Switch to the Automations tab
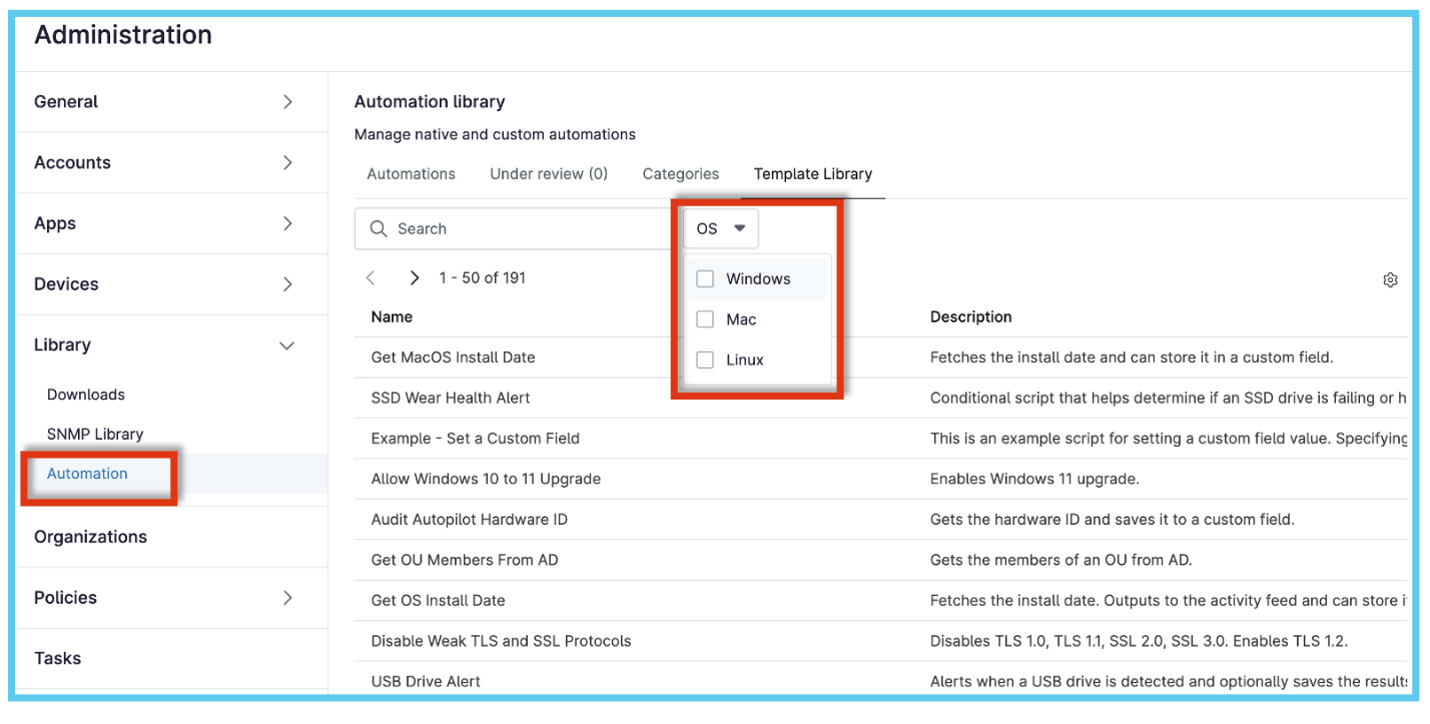The image size is (1430, 724). (x=410, y=173)
